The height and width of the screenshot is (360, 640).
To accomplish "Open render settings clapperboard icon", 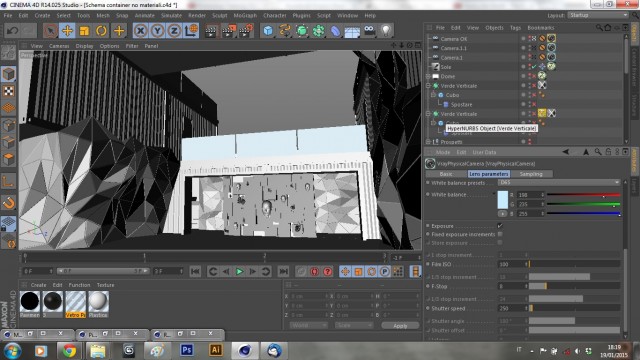I will [247, 31].
